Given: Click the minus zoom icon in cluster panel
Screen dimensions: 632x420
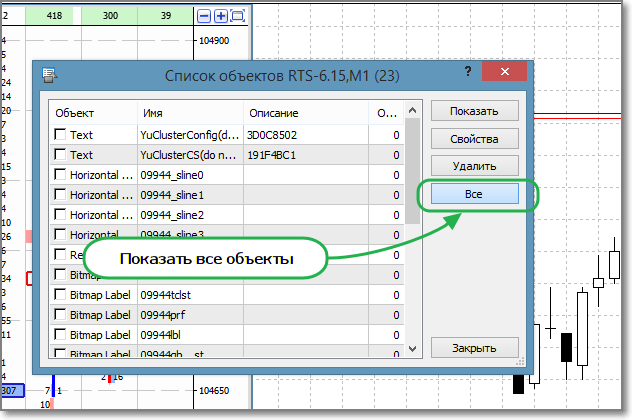Looking at the screenshot, I should pos(204,16).
